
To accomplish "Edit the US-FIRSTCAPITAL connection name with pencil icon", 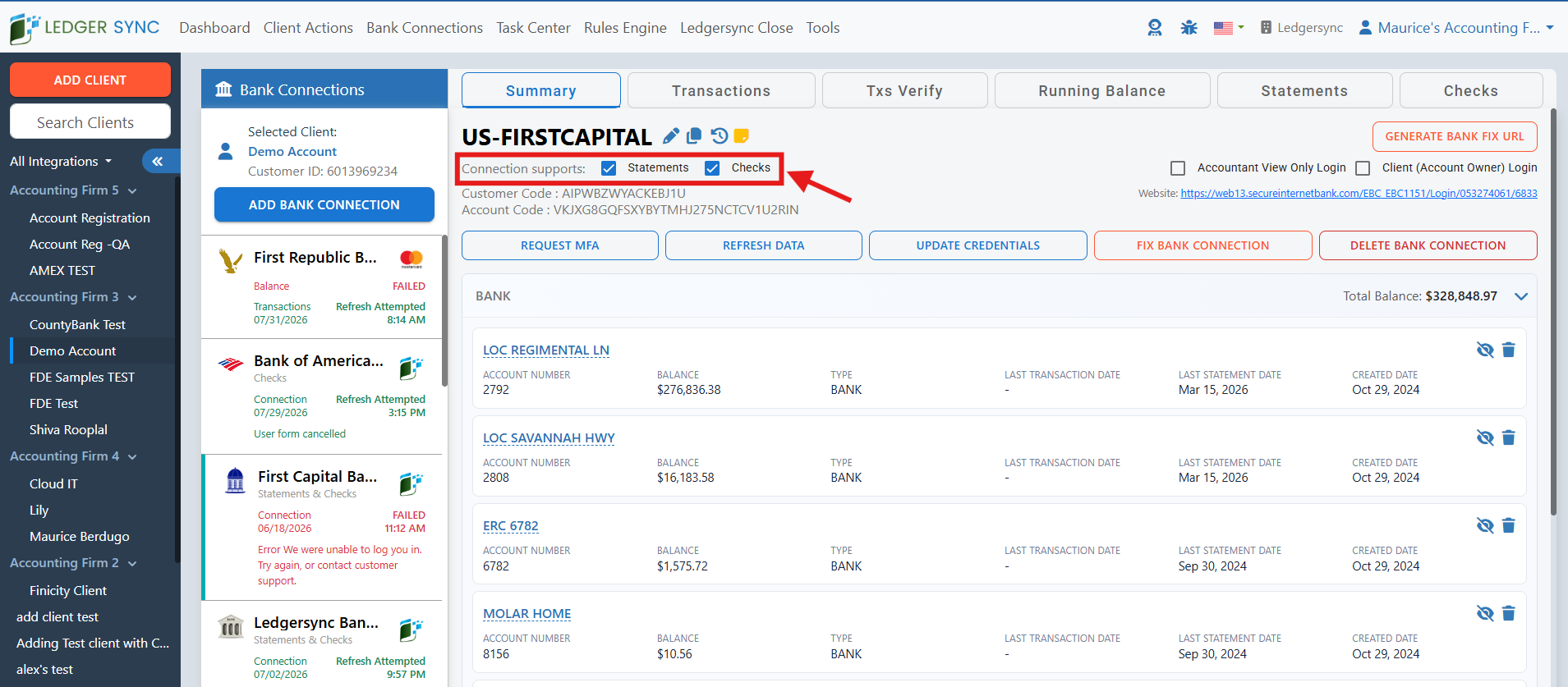I will tap(671, 136).
